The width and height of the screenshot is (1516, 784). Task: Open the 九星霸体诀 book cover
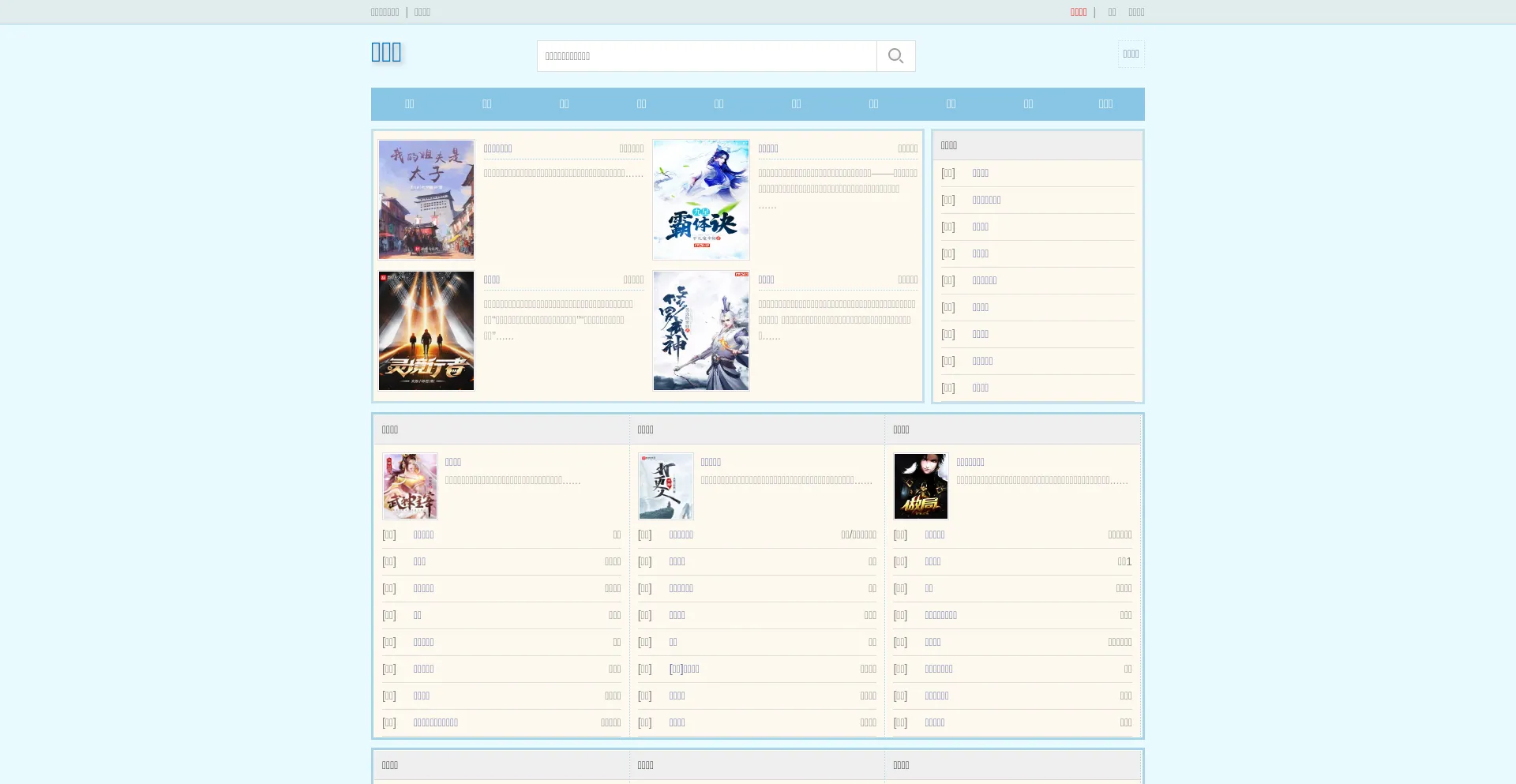pos(700,200)
